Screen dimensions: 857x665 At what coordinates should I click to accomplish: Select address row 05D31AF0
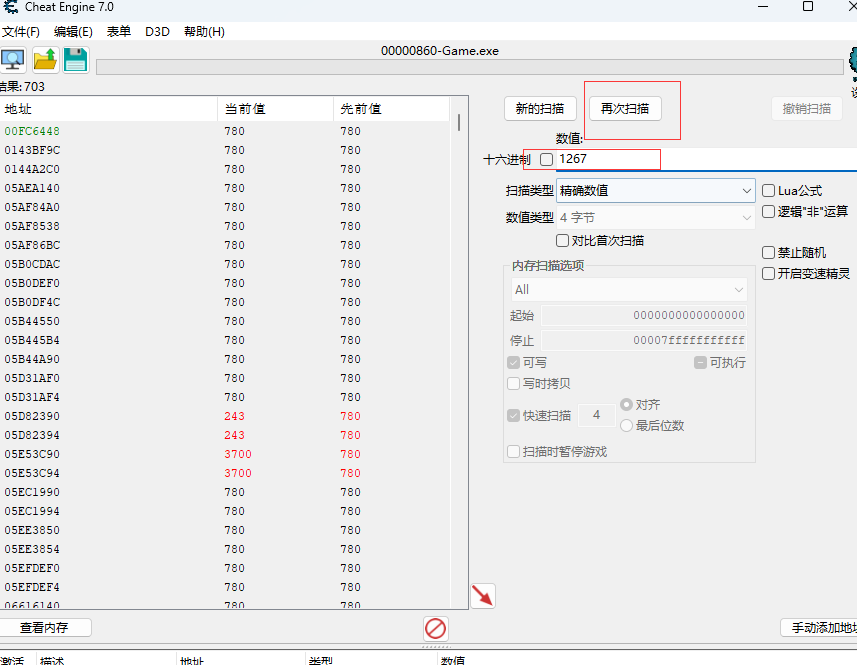225,378
